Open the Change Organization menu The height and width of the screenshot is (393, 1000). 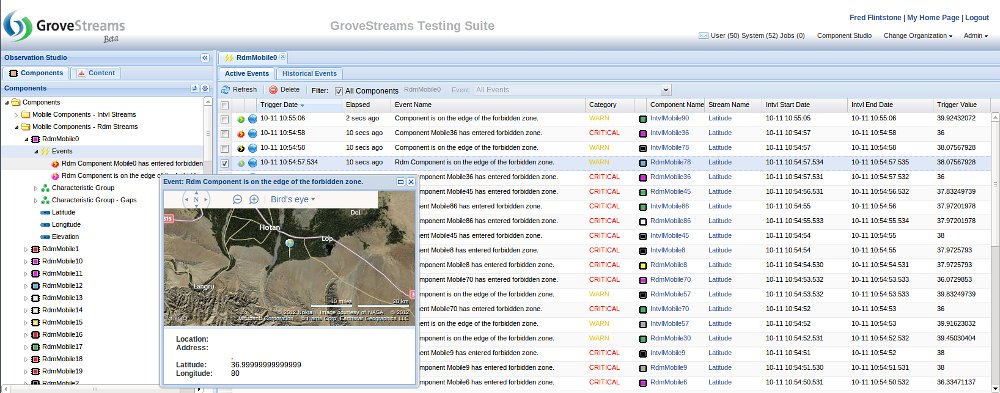(x=918, y=36)
